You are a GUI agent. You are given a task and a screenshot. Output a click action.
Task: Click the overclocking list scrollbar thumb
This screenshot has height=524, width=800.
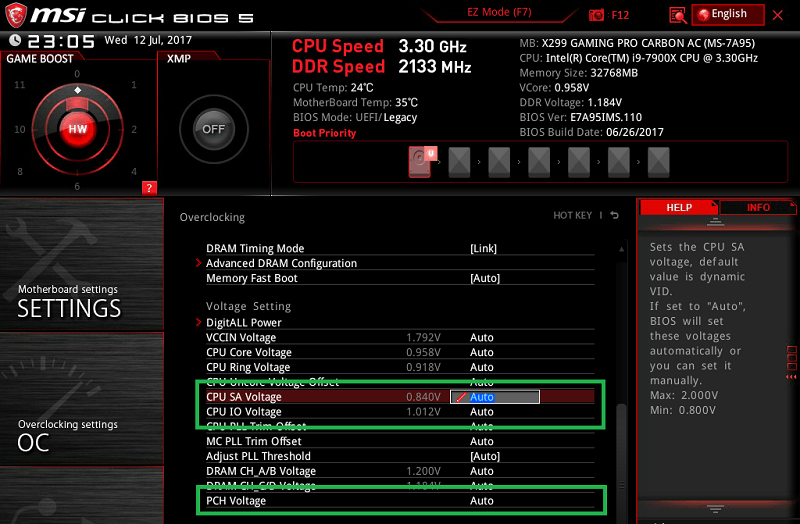pos(621,462)
